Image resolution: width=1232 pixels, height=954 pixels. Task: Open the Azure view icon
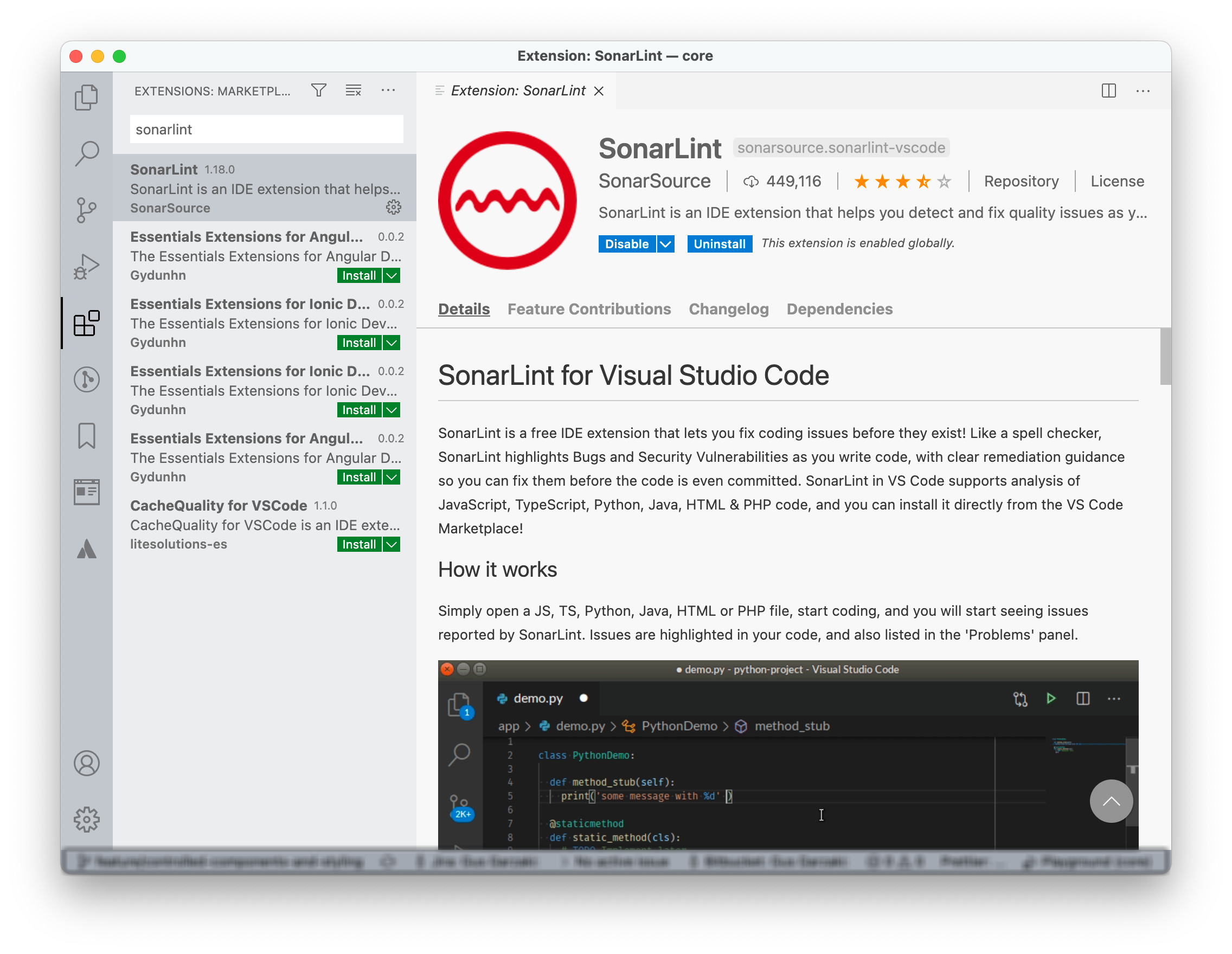click(86, 549)
